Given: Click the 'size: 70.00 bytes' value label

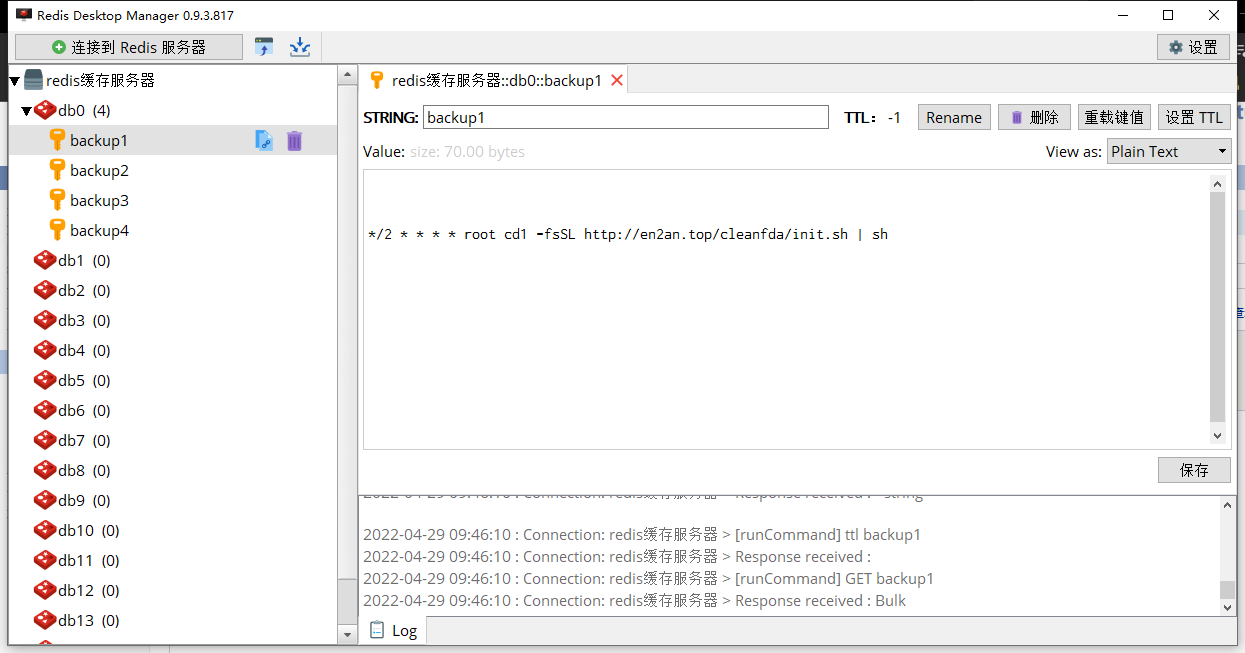Looking at the screenshot, I should pos(467,152).
